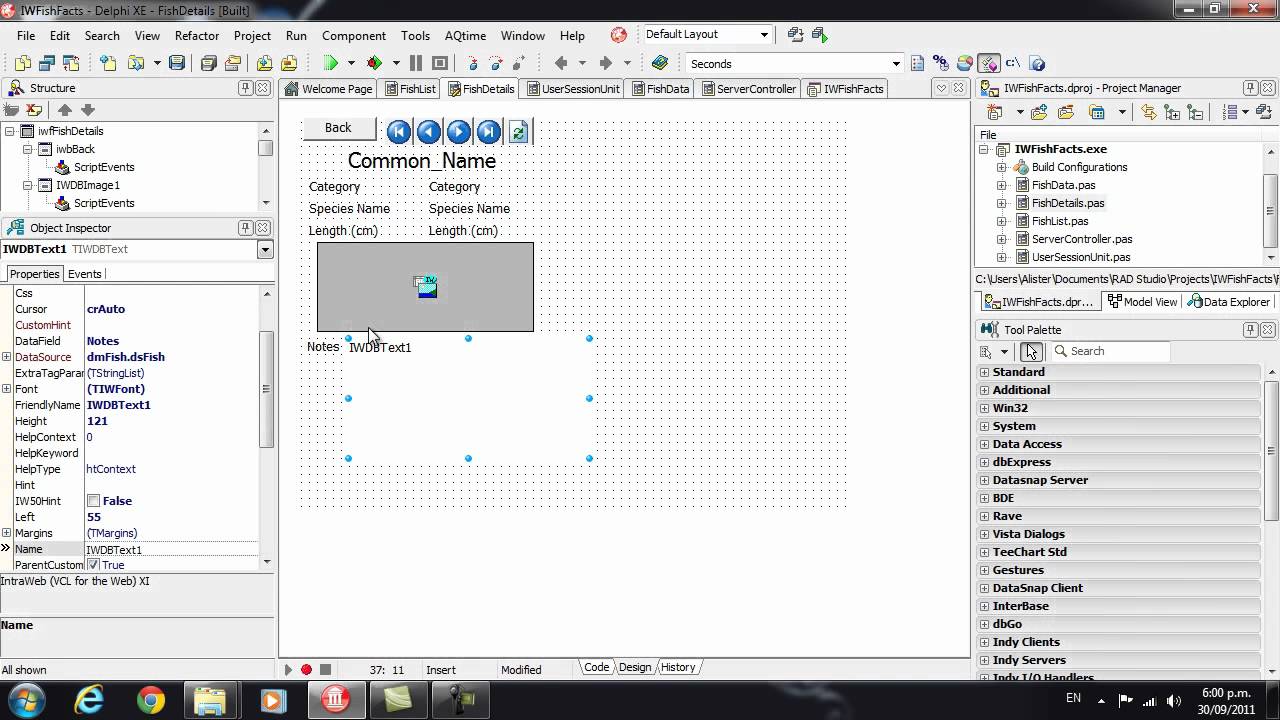Click the Pause toolbar icon
Image resolution: width=1280 pixels, height=720 pixels.
416,63
